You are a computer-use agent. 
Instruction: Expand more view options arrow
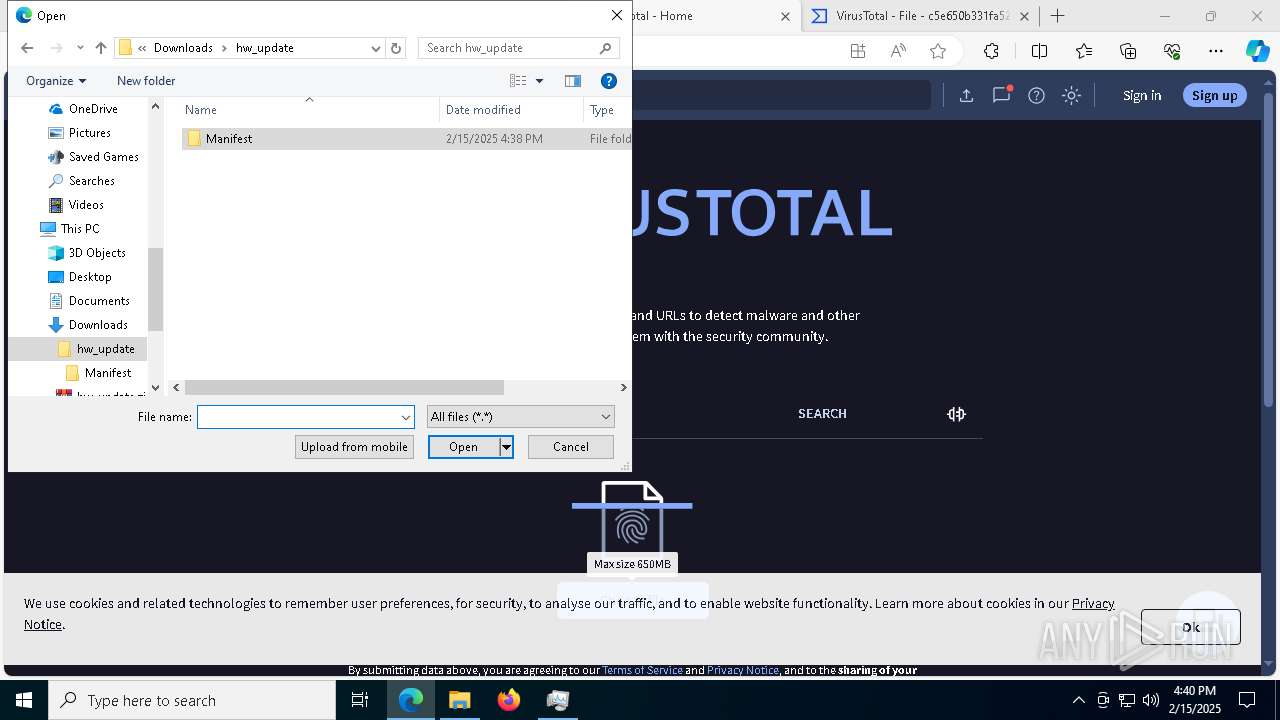tap(539, 81)
